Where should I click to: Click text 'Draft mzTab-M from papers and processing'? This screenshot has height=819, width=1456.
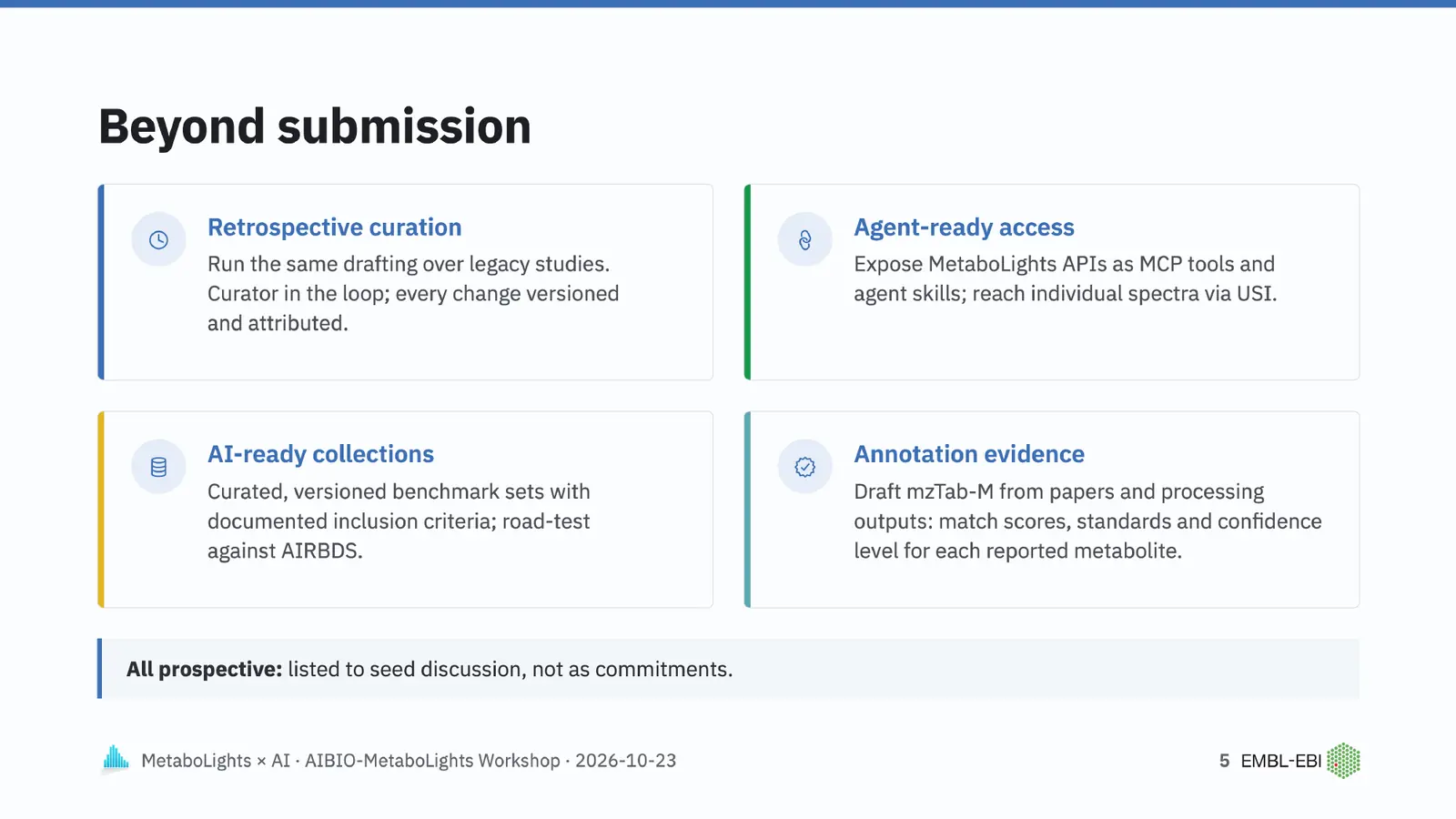tap(1058, 491)
